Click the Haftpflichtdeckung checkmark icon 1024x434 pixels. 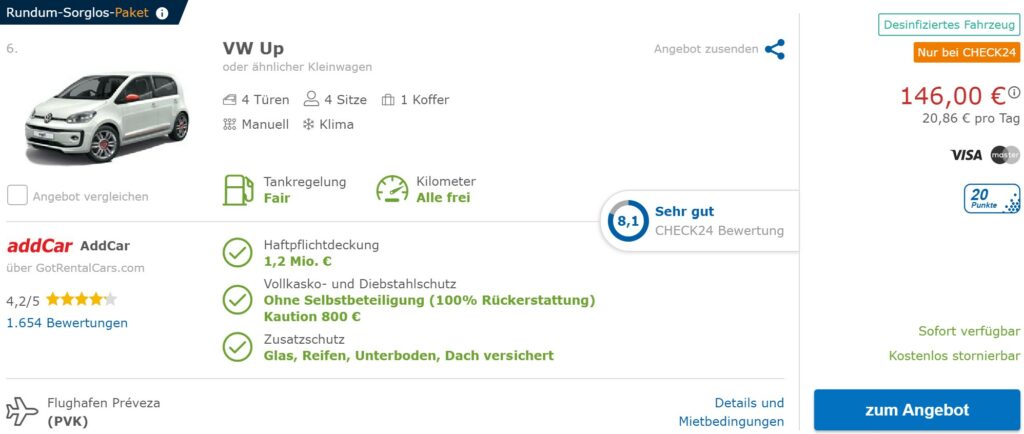pos(237,253)
